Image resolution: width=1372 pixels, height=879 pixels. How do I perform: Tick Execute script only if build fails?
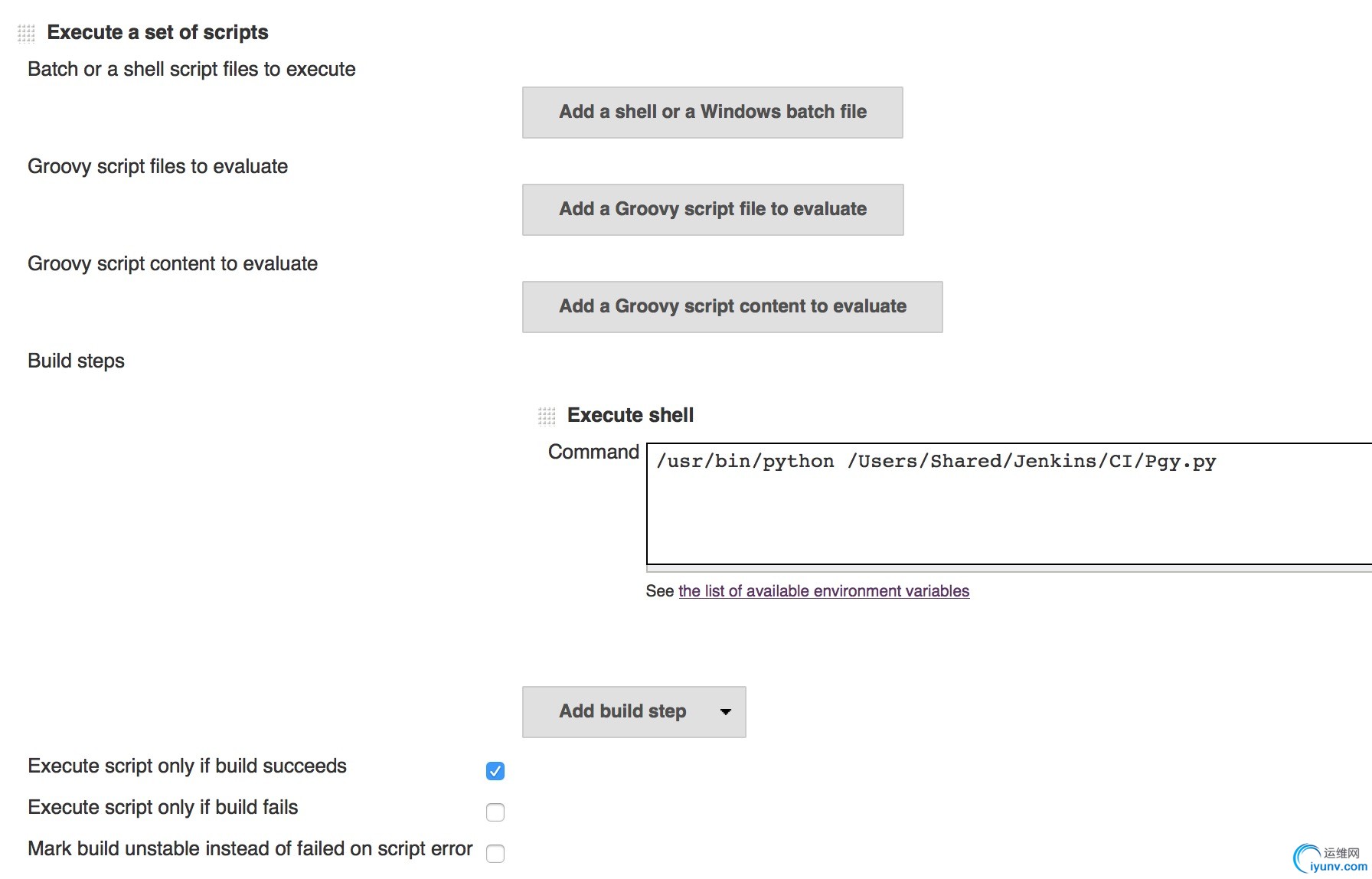(495, 812)
